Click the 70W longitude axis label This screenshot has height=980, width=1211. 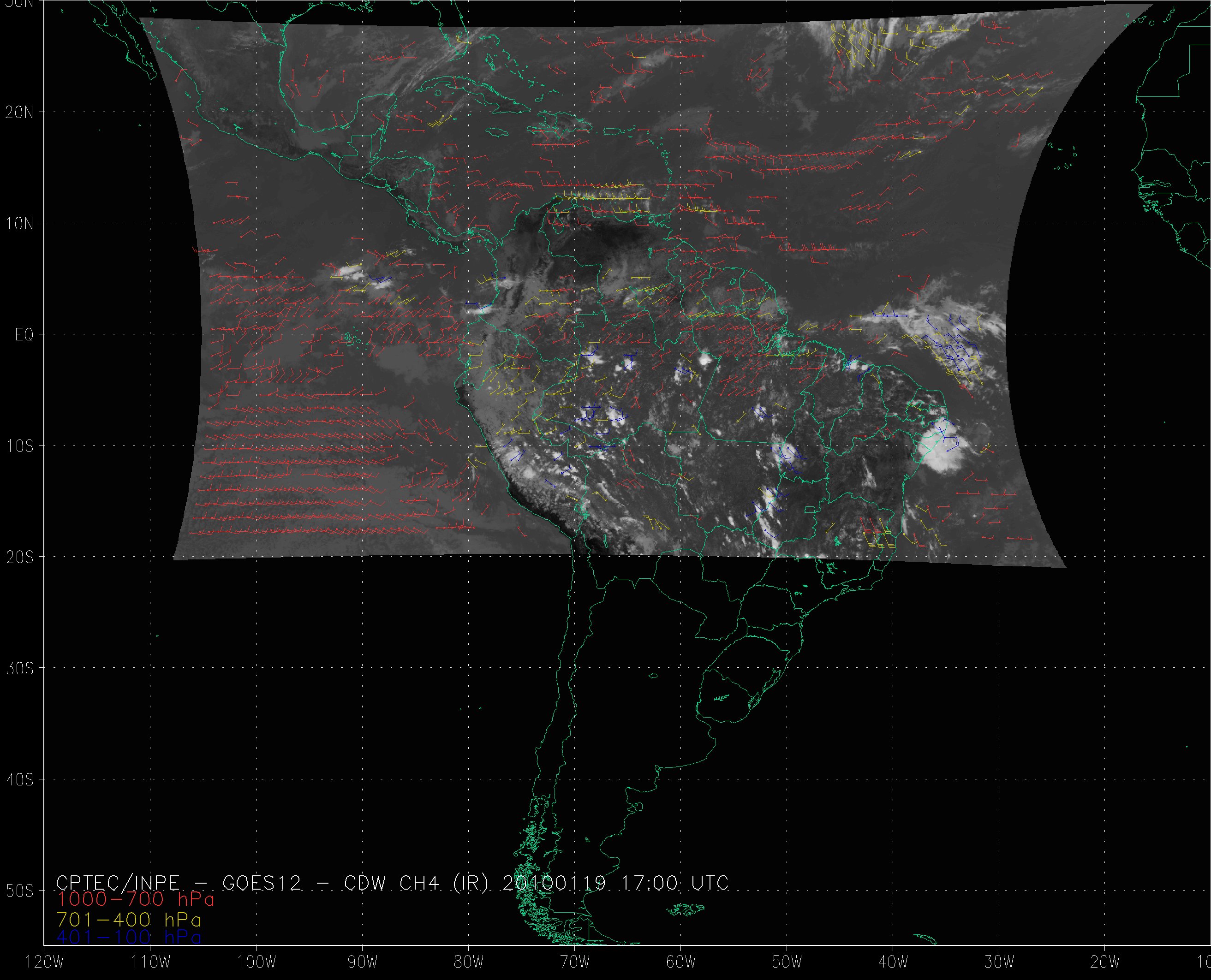click(x=574, y=962)
